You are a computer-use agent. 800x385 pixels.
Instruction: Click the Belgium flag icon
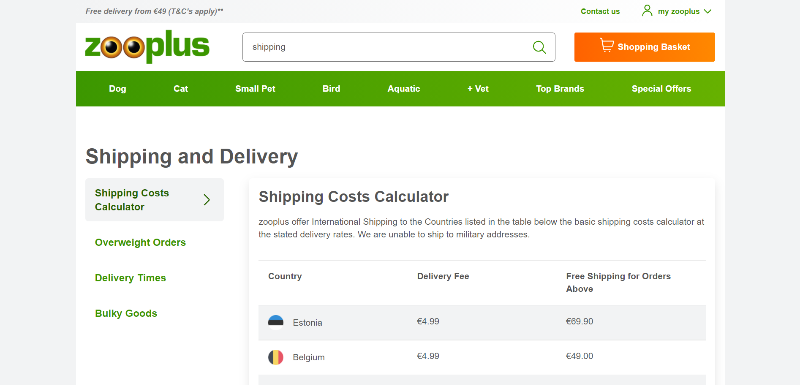point(276,357)
